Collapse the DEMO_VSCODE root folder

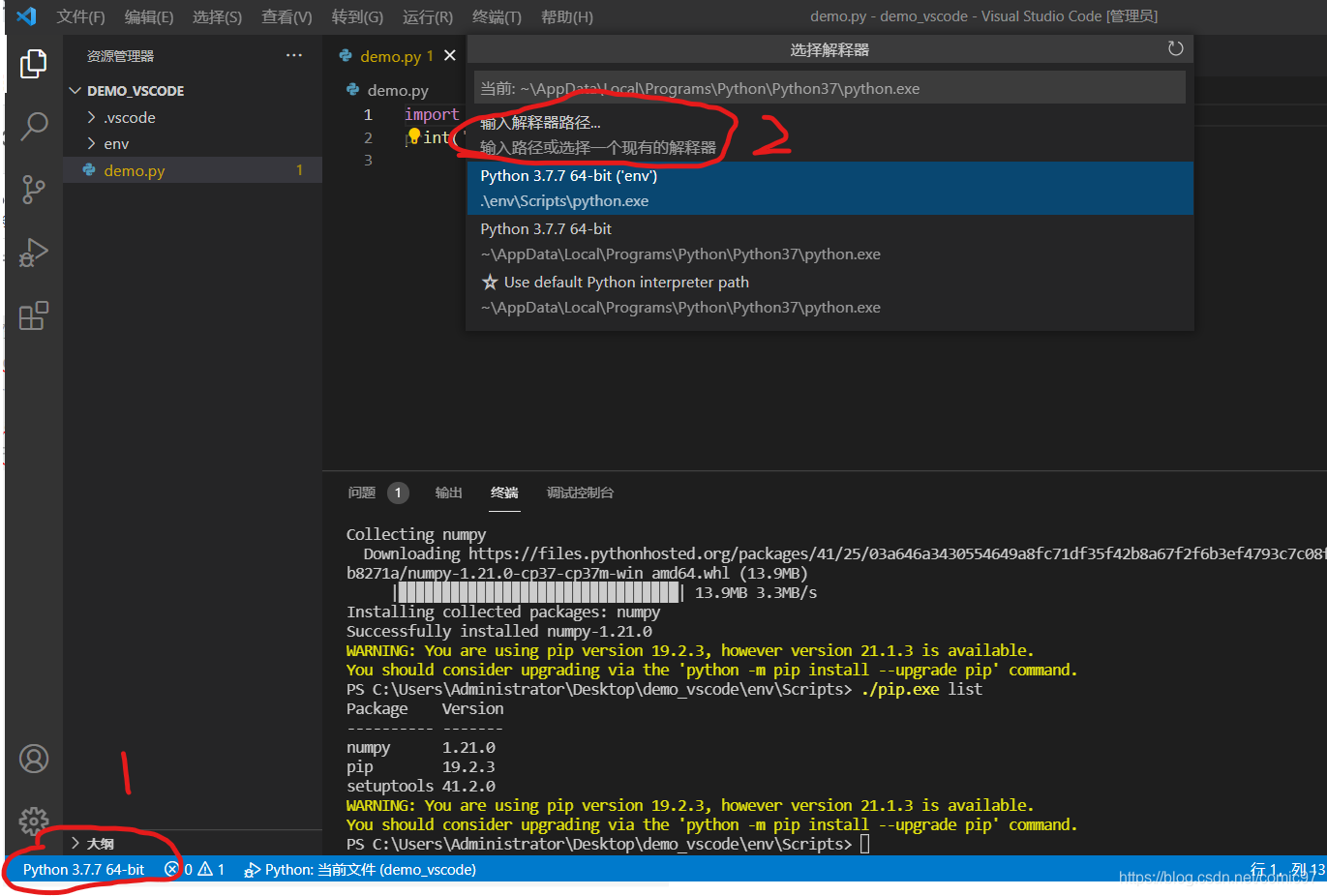click(x=75, y=91)
